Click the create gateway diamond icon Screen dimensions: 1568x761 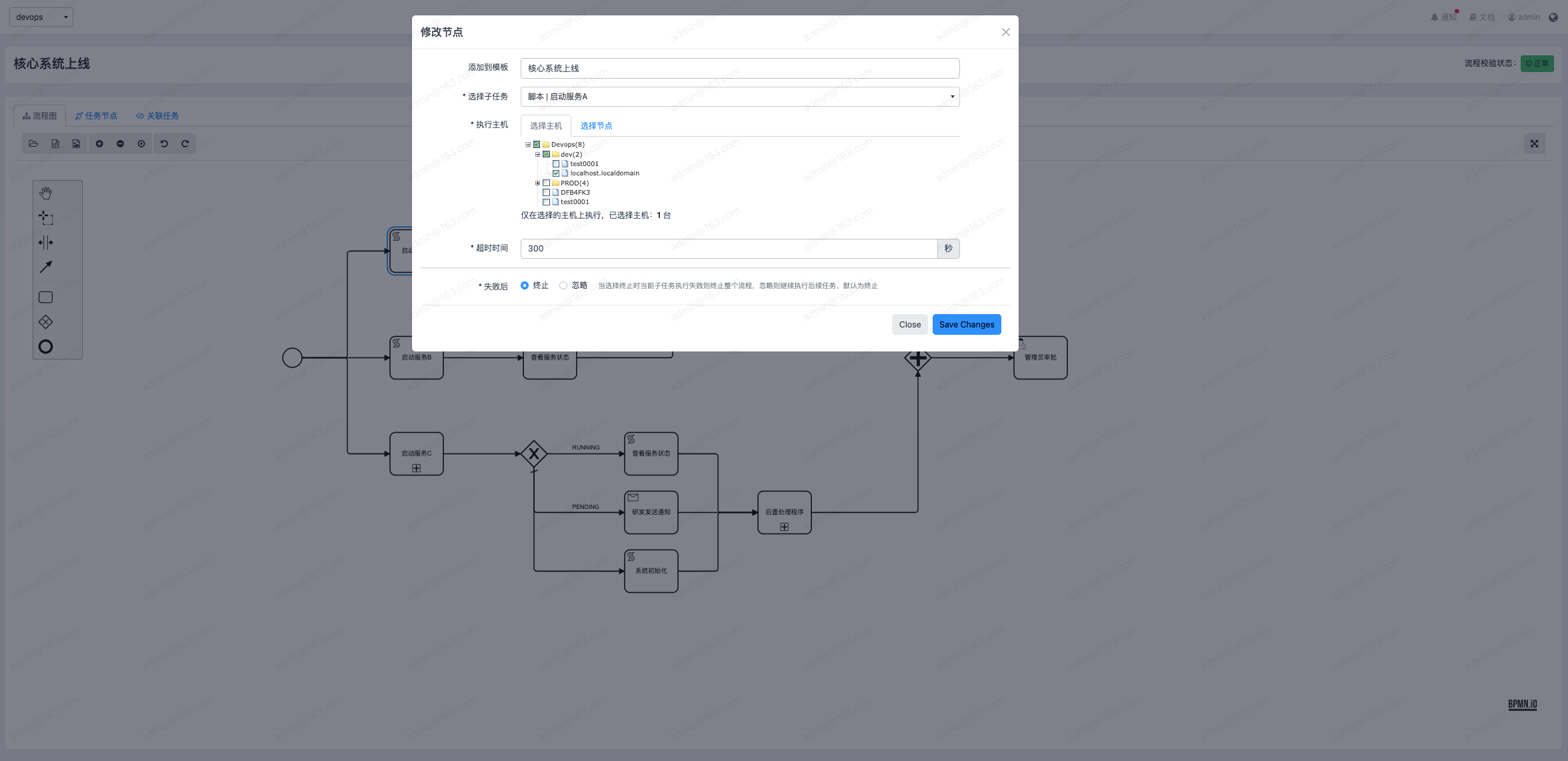45,322
